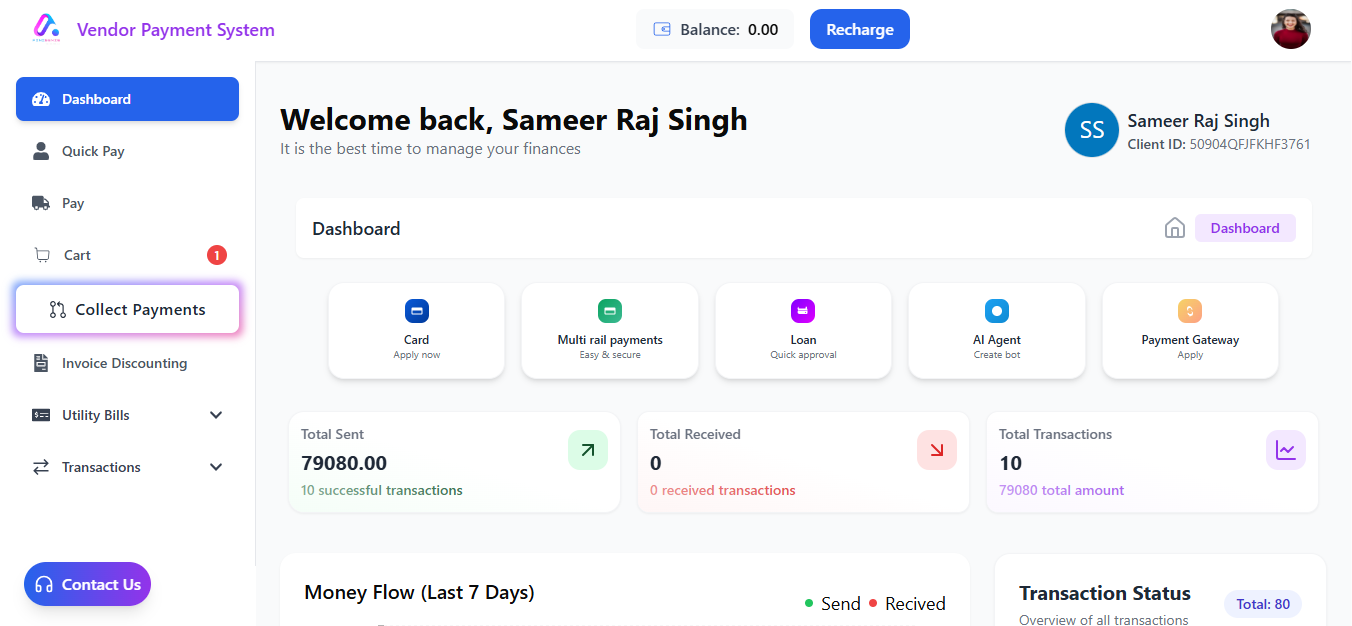Go to Invoice Discounting in sidebar
The image size is (1352, 626).
(124, 363)
